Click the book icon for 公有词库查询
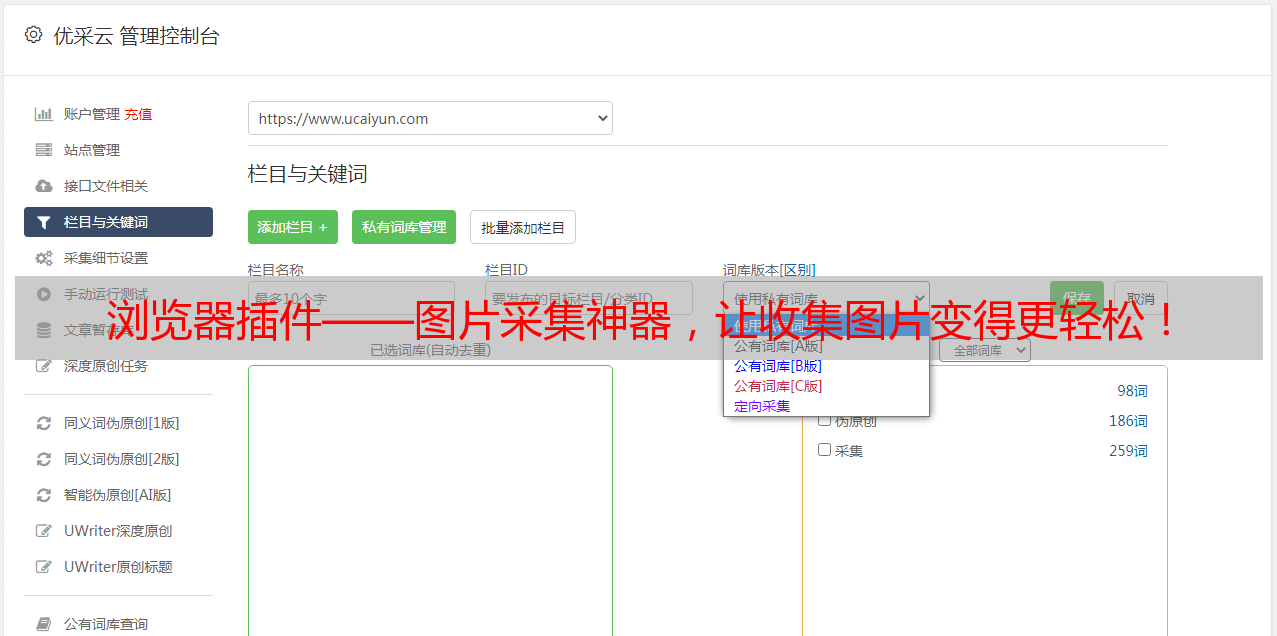 coord(44,624)
